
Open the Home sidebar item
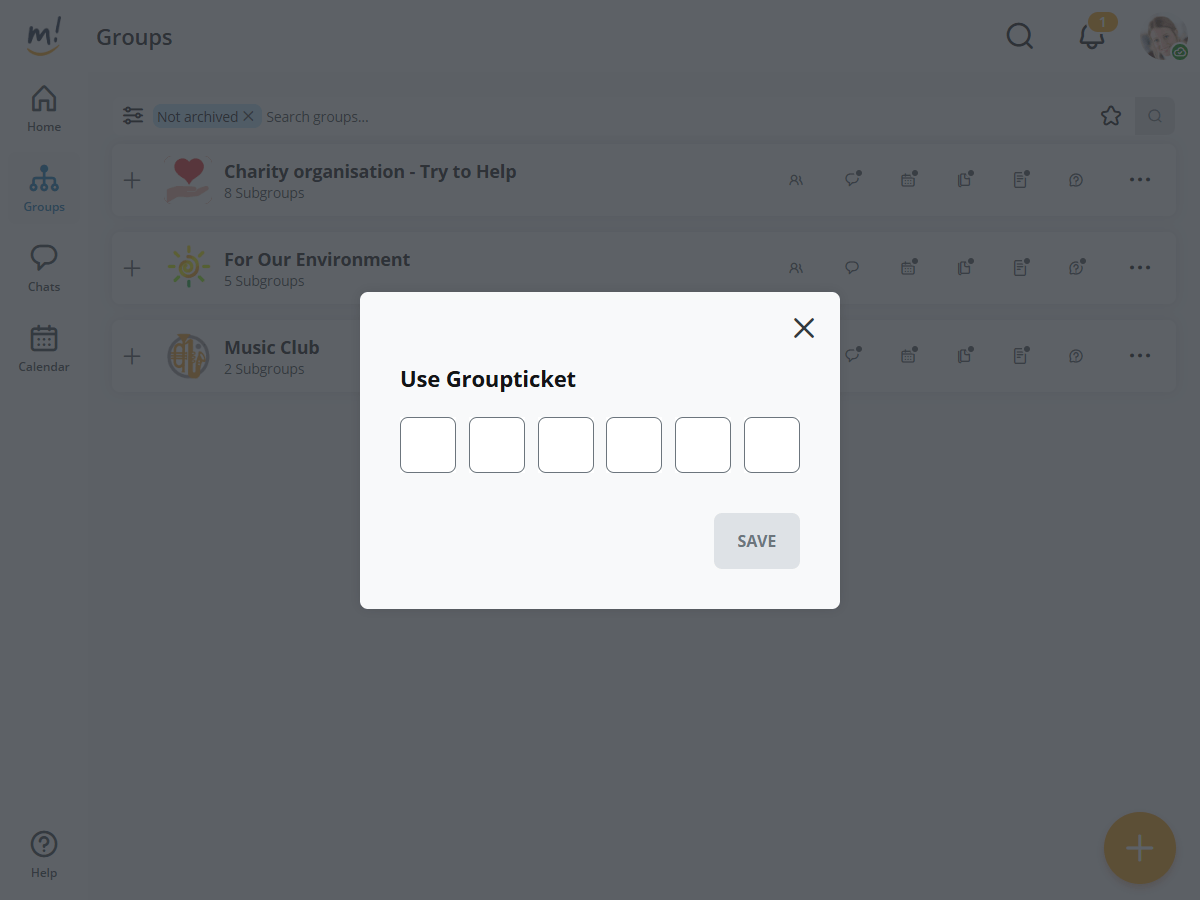point(44,109)
